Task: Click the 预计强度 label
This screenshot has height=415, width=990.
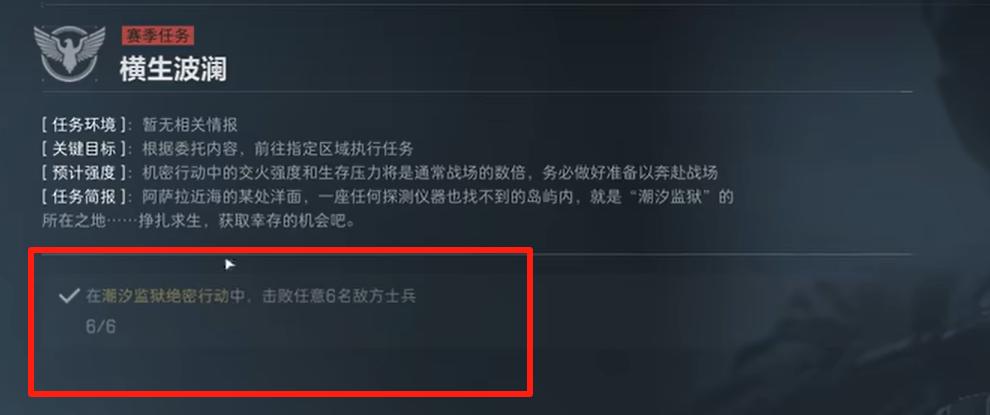Action: (x=83, y=173)
